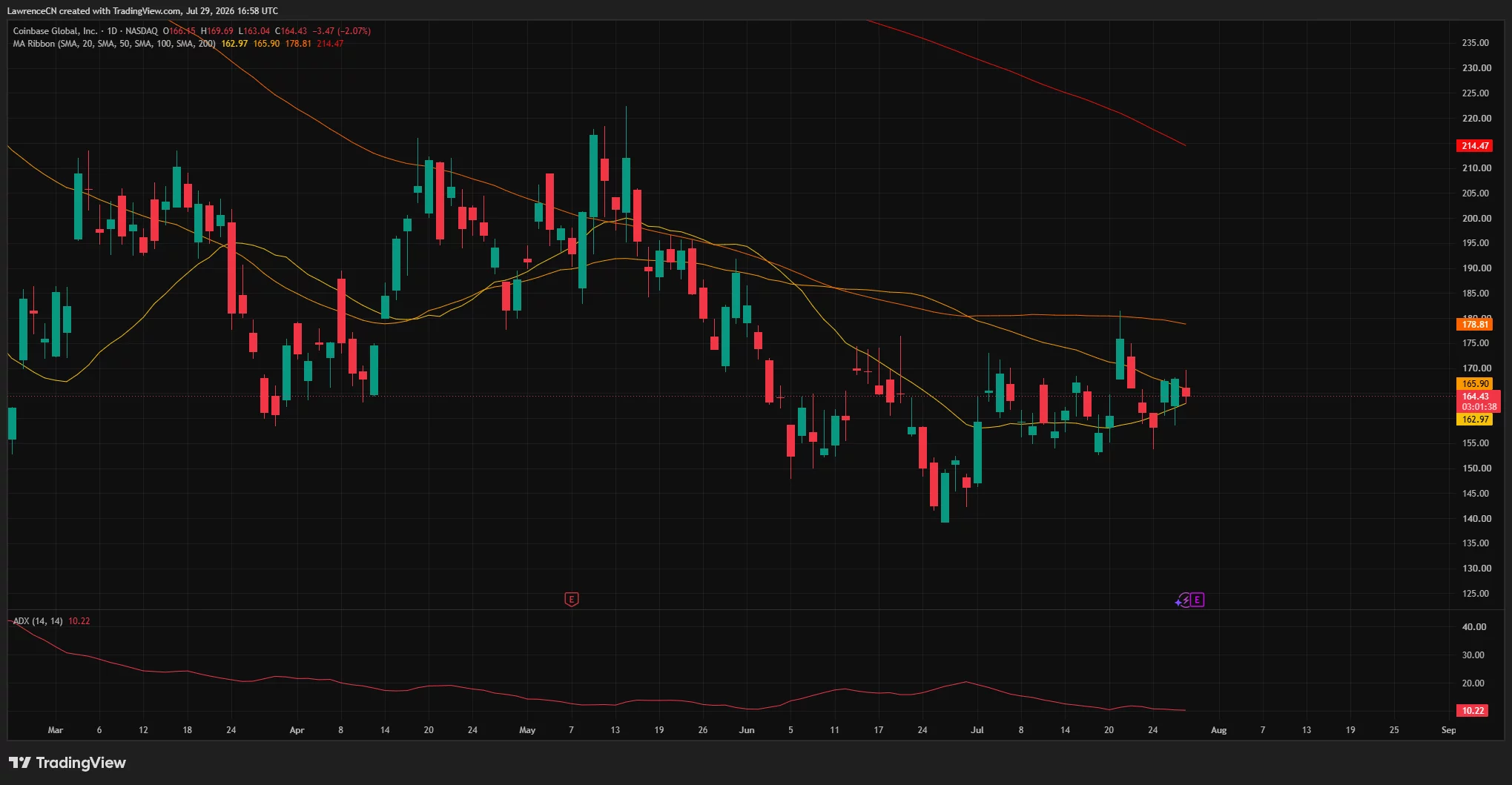The height and width of the screenshot is (785, 1512).
Task: Click the Mar label on time axis
Action: point(56,730)
